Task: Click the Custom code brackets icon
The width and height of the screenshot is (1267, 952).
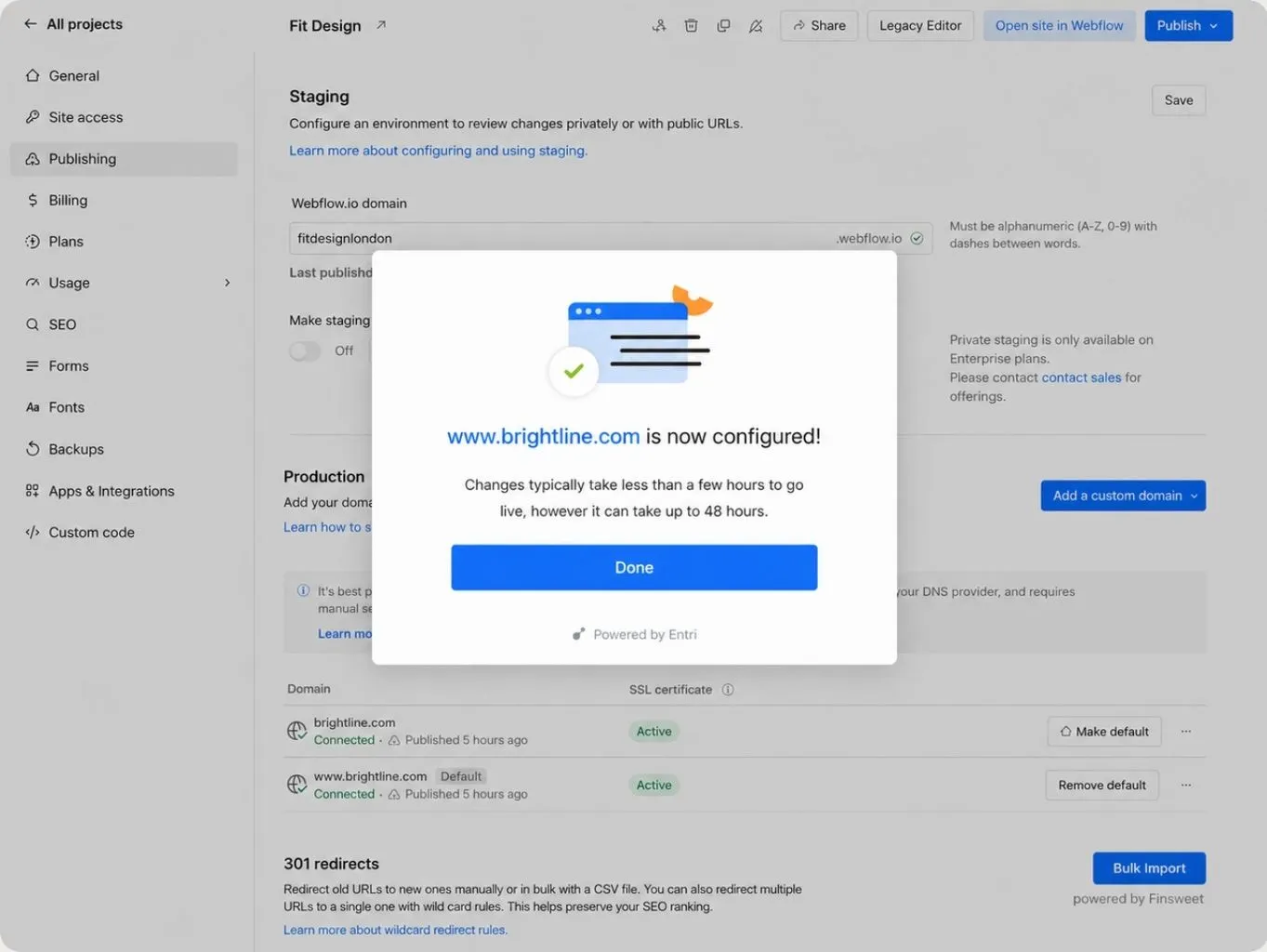Action: (33, 532)
